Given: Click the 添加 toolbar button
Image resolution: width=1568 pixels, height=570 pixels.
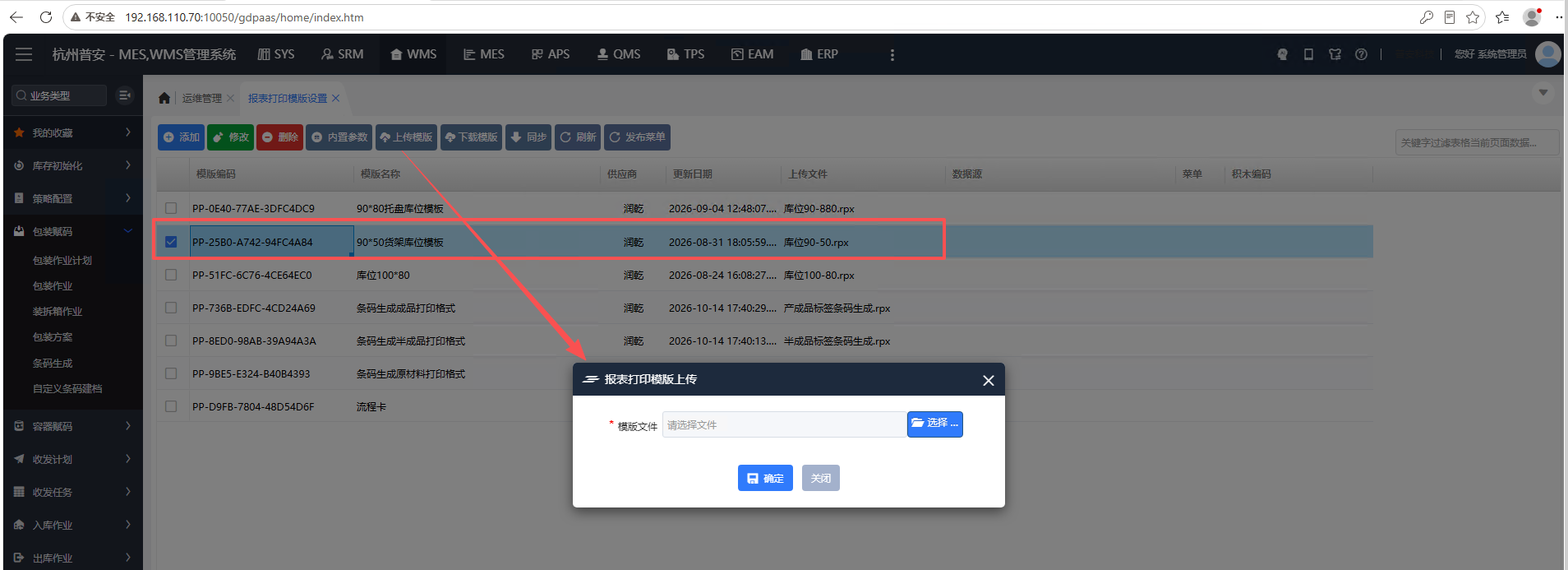Looking at the screenshot, I should click(181, 137).
